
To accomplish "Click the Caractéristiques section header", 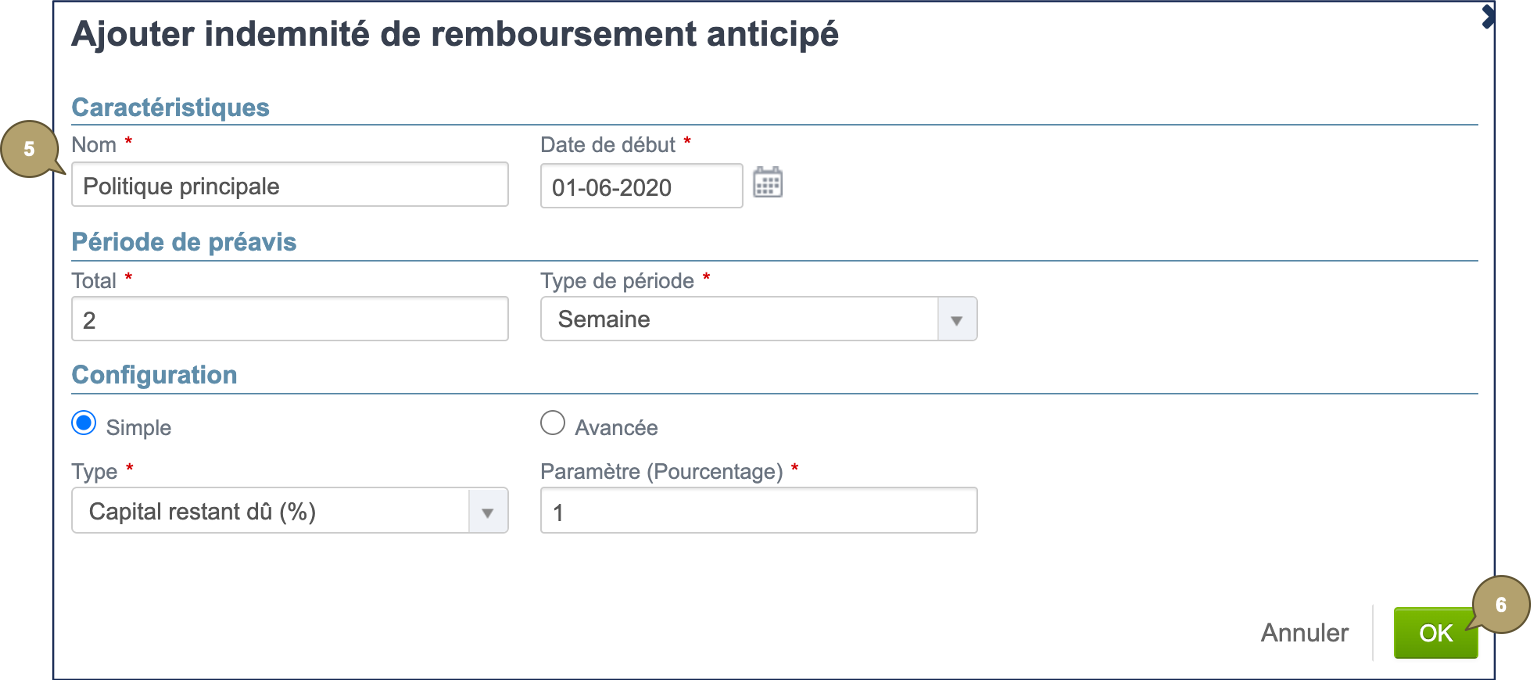I will [x=170, y=107].
